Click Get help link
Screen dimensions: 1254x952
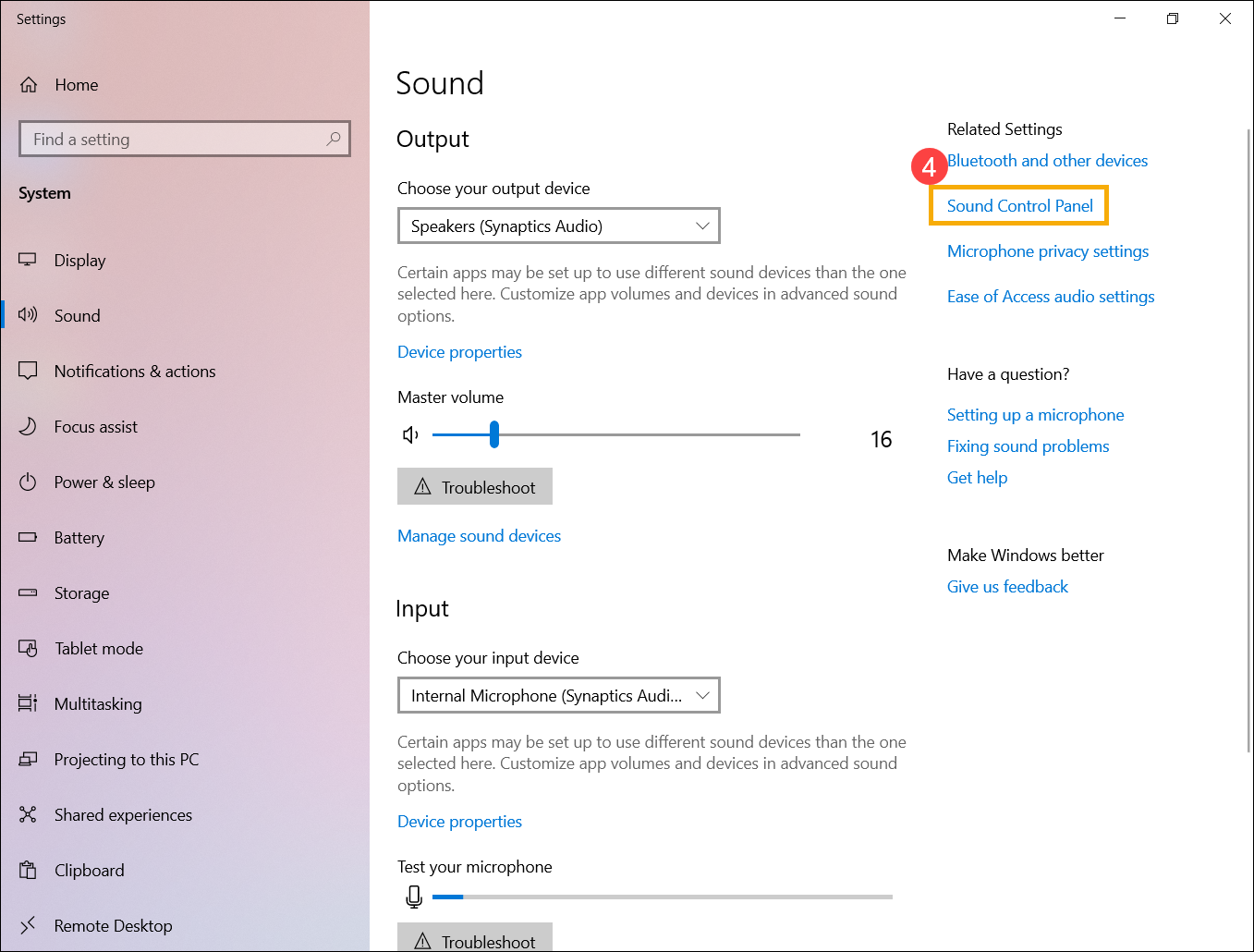tap(977, 478)
